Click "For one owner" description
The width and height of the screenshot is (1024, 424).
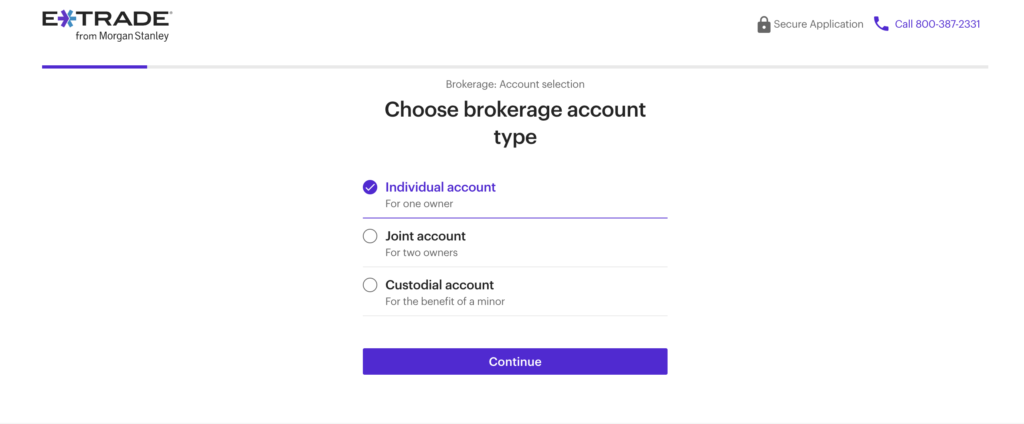point(419,204)
